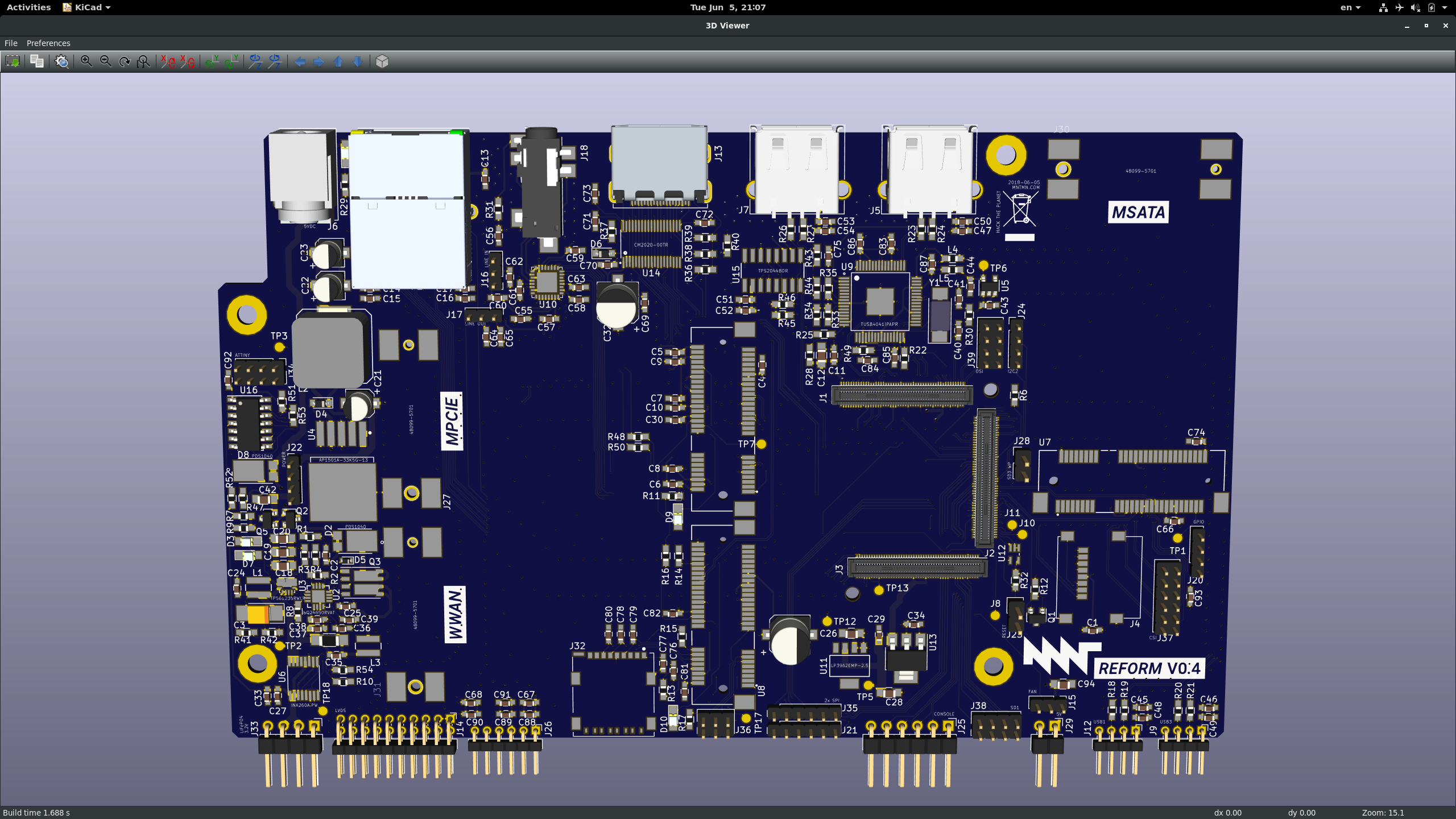The width and height of the screenshot is (1456, 819).
Task: Toggle orthographic projection cube icon
Action: (x=382, y=61)
